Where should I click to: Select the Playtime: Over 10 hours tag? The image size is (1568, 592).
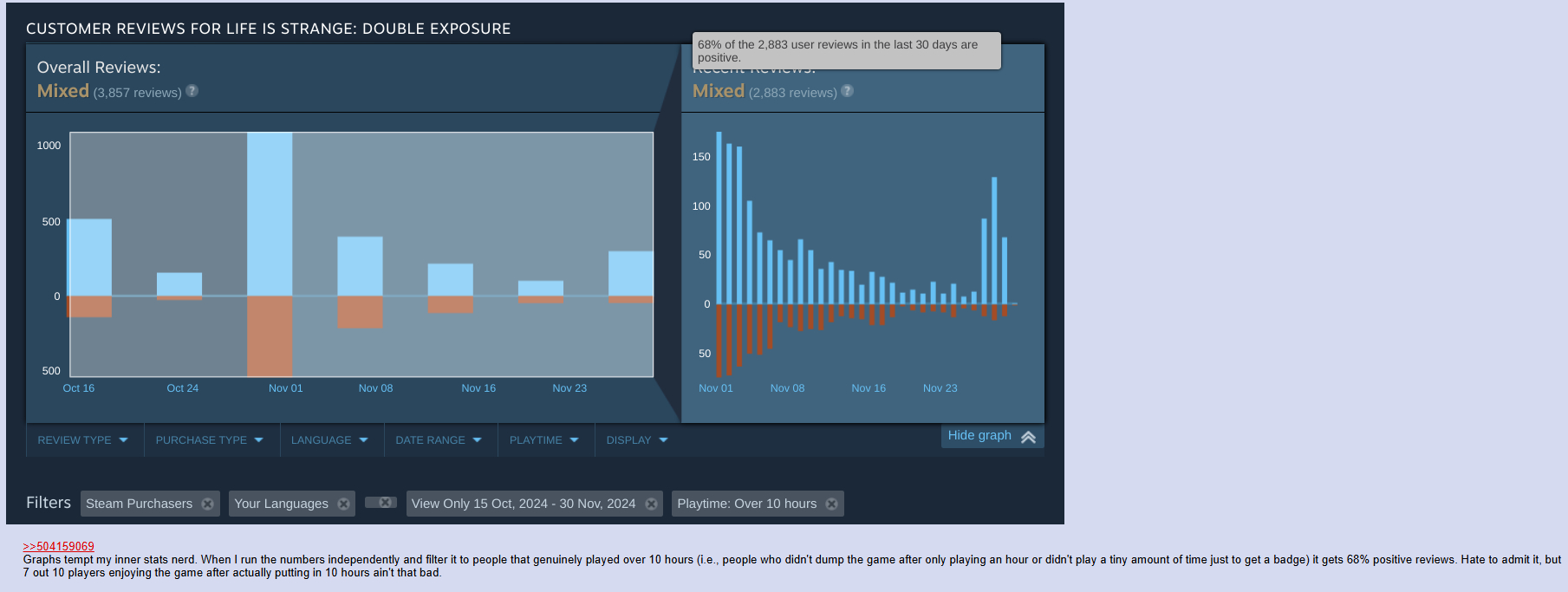(x=758, y=504)
